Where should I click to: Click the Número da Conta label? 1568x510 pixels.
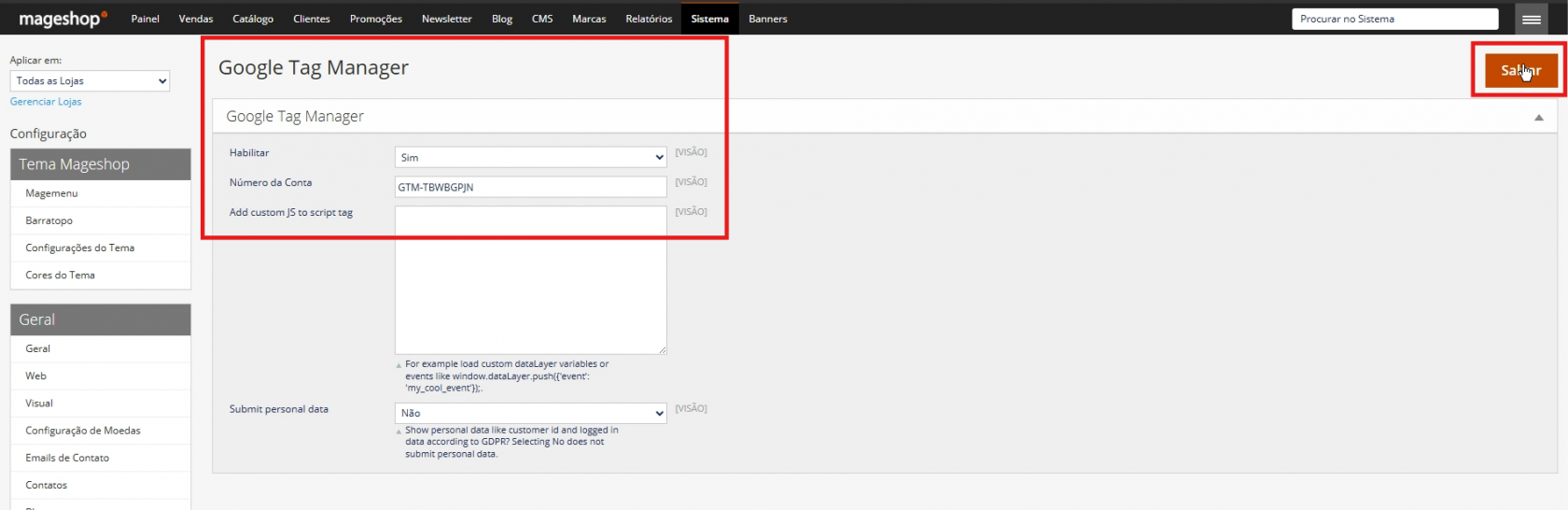tap(271, 183)
